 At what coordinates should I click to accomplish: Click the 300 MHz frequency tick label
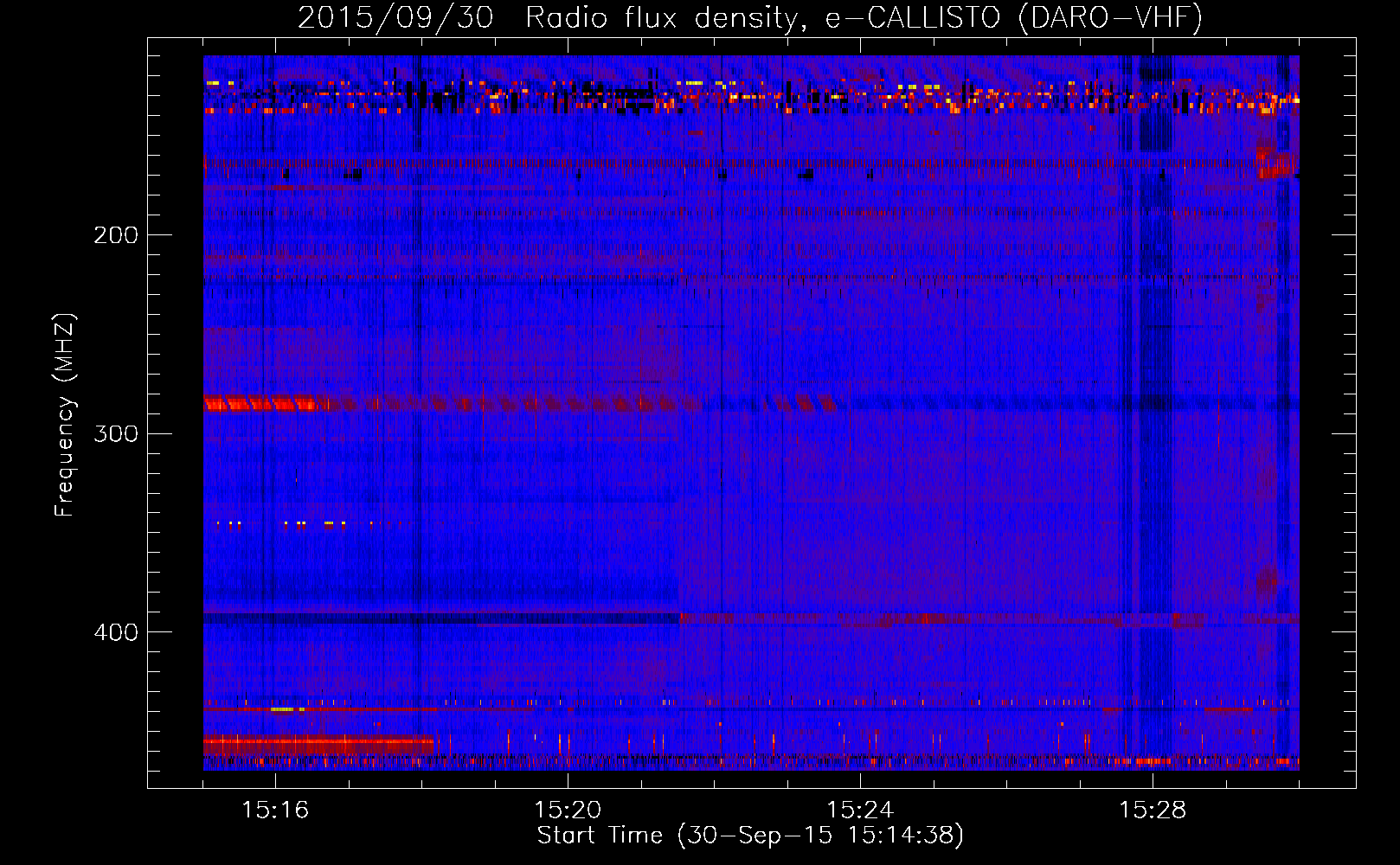(x=116, y=433)
